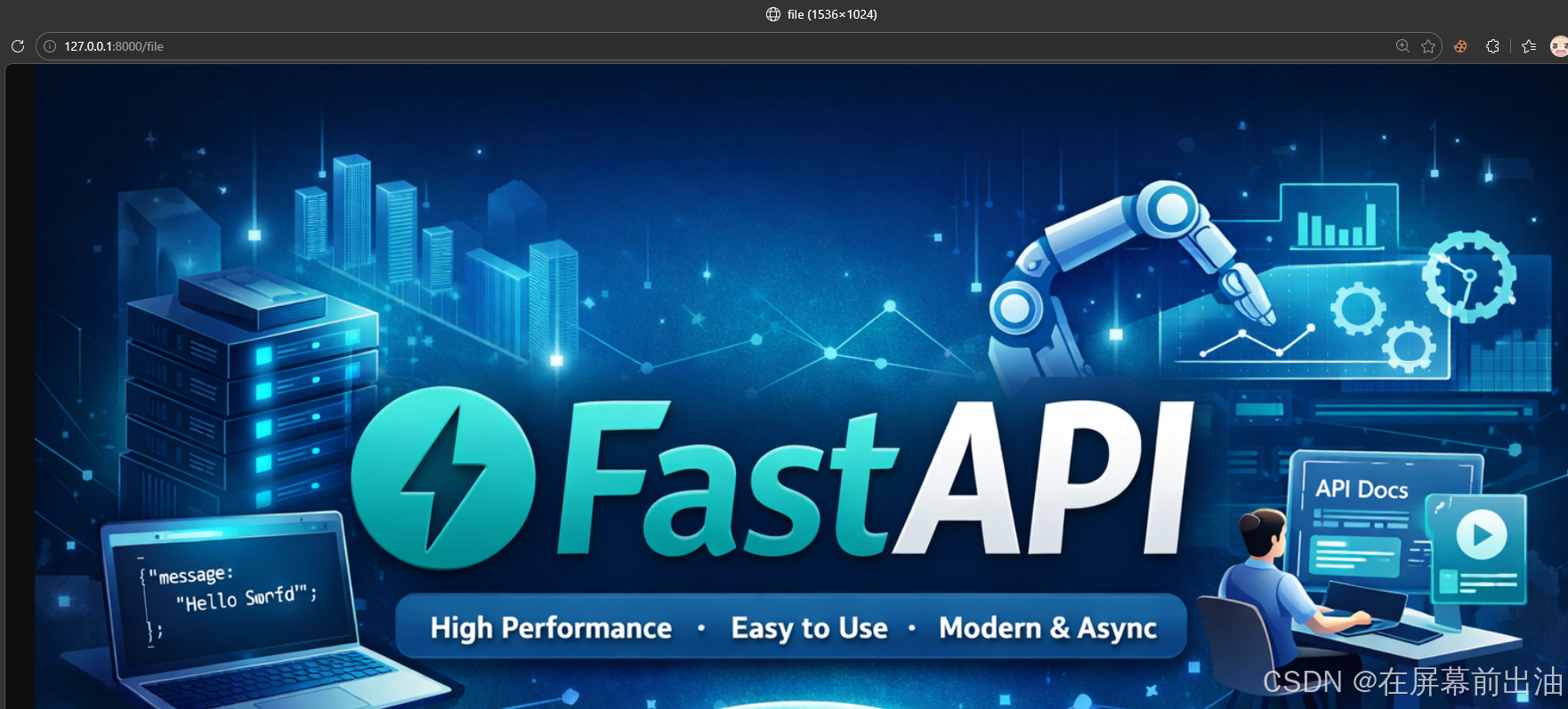
Task: Open the Extensions puzzle-piece icon
Action: pos(1492,46)
